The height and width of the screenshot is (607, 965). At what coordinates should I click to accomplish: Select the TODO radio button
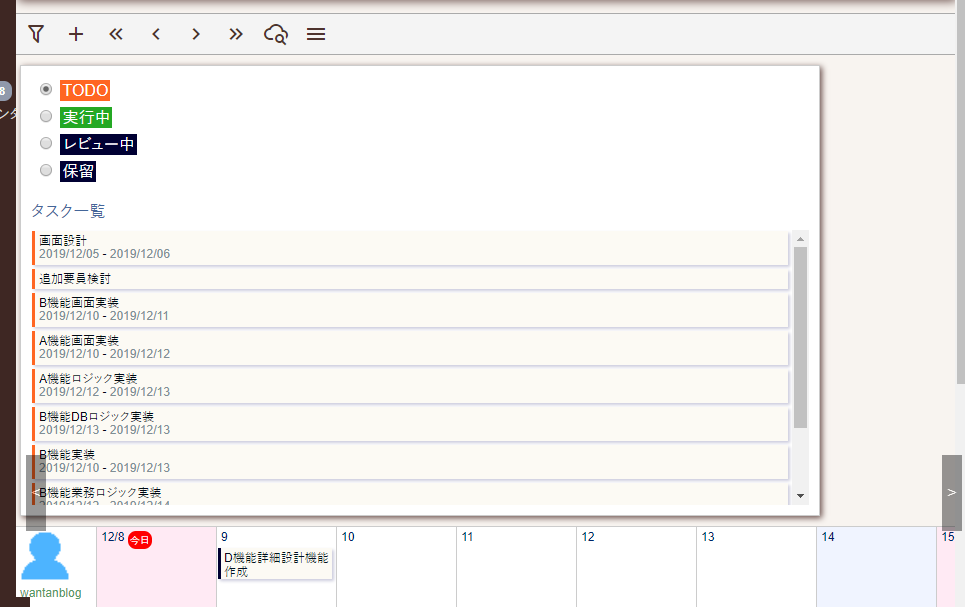(46, 89)
